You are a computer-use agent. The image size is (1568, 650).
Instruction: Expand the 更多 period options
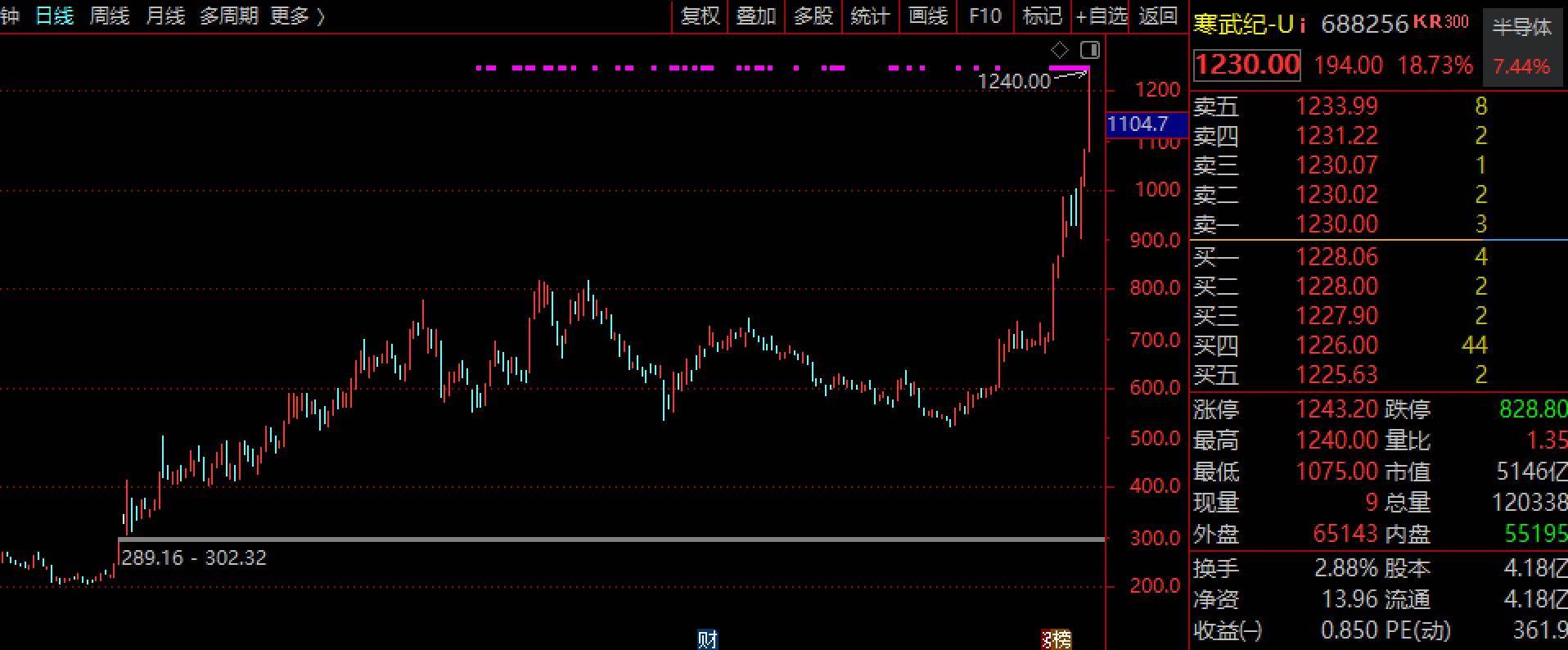297,16
